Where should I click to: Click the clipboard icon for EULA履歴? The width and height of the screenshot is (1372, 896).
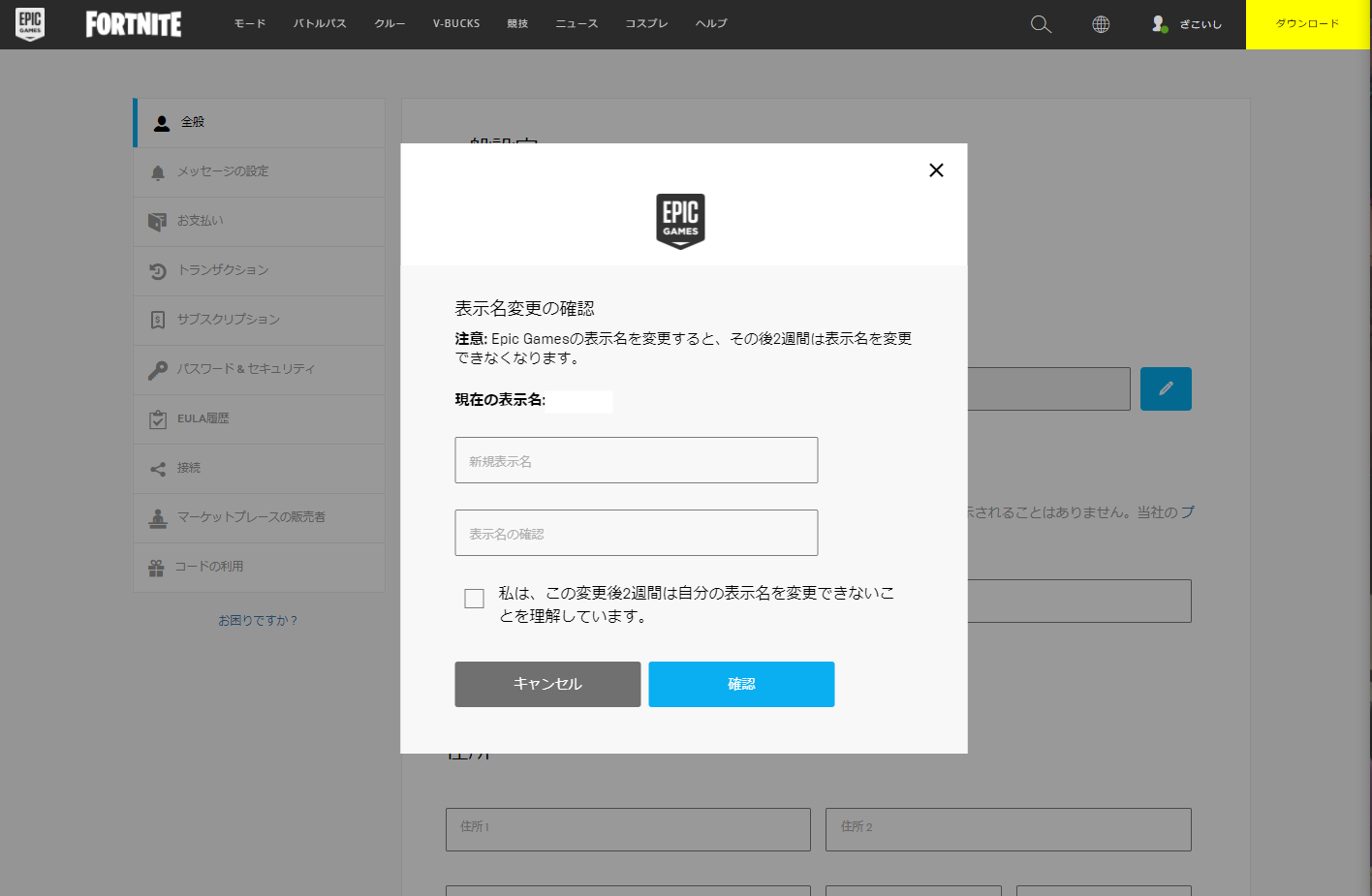[158, 419]
